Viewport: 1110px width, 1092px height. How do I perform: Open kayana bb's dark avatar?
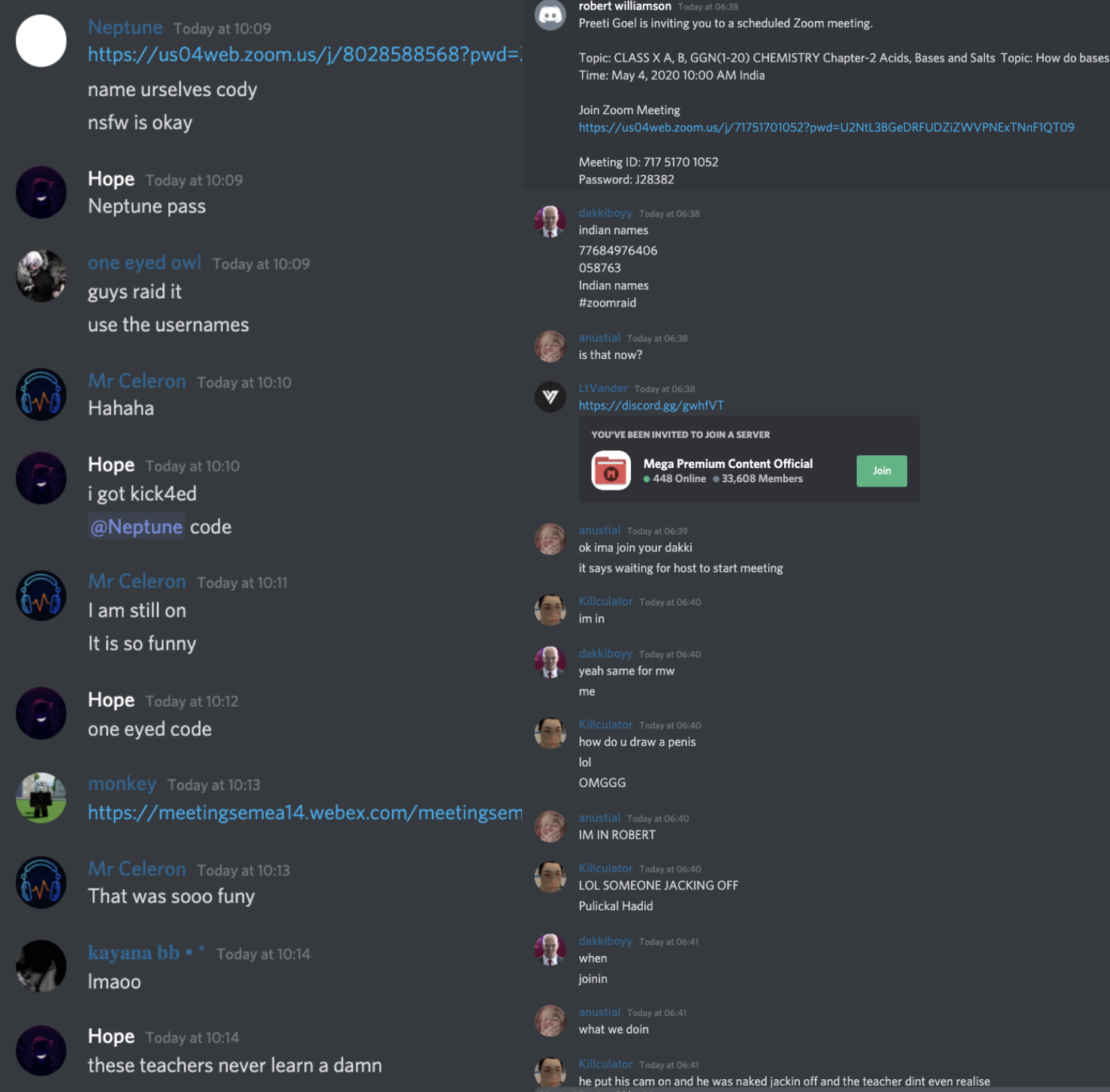click(x=41, y=966)
